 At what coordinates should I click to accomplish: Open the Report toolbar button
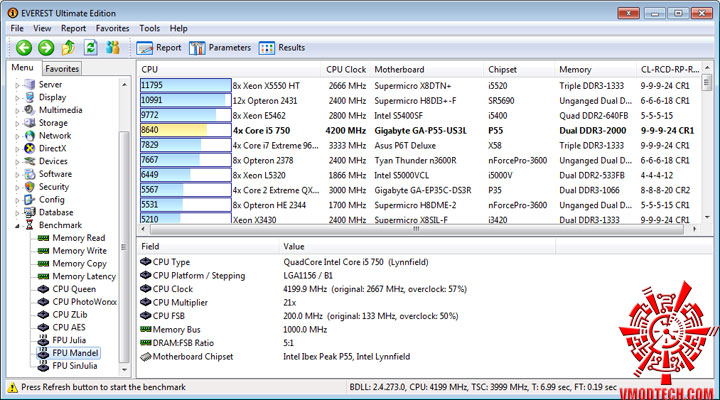click(159, 48)
